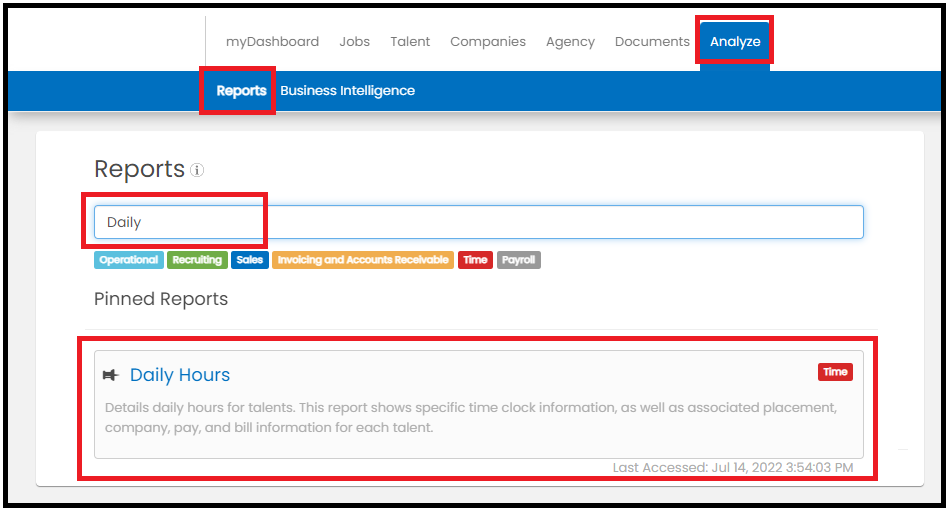
Task: Filter by the red Time tag below search
Action: 476,260
